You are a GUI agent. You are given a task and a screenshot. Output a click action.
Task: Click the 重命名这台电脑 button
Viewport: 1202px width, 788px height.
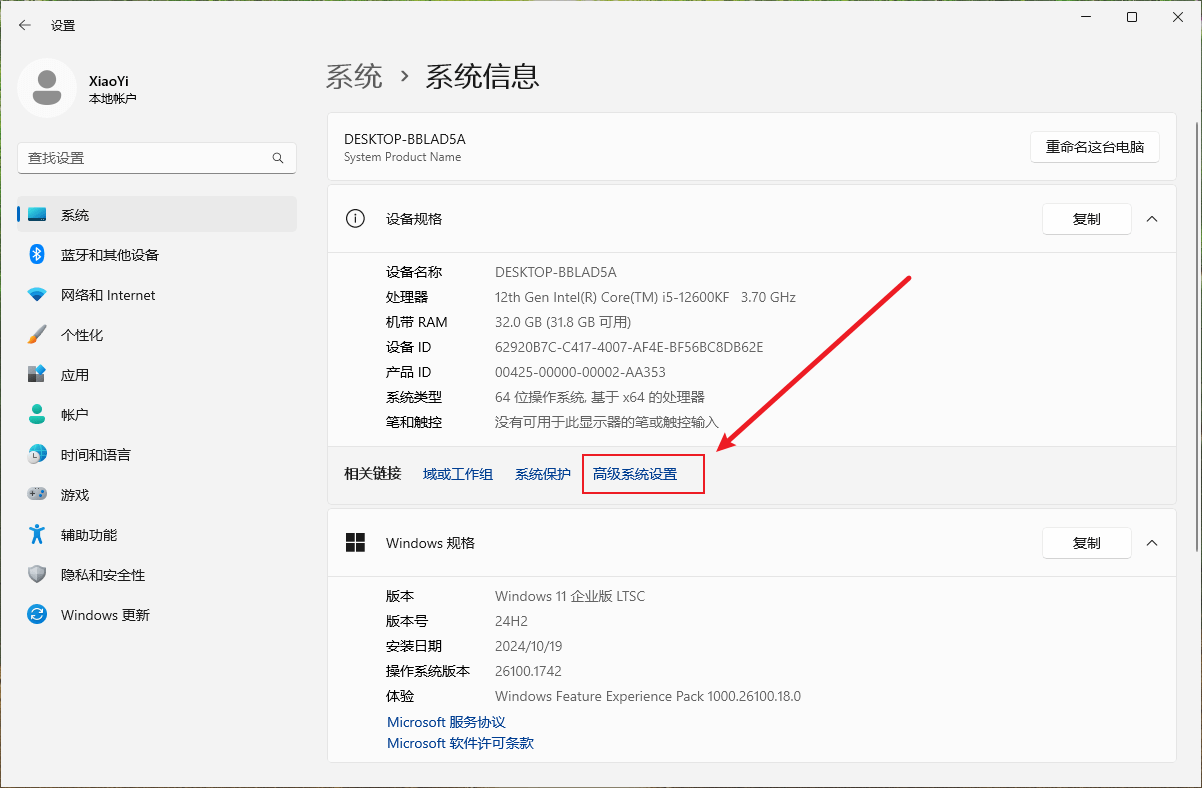pyautogui.click(x=1094, y=146)
